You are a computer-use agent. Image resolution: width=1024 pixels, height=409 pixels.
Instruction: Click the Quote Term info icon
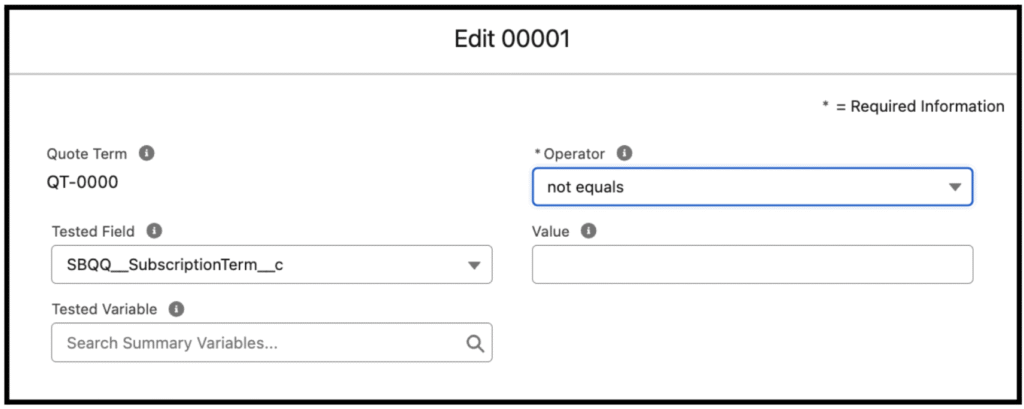[147, 154]
